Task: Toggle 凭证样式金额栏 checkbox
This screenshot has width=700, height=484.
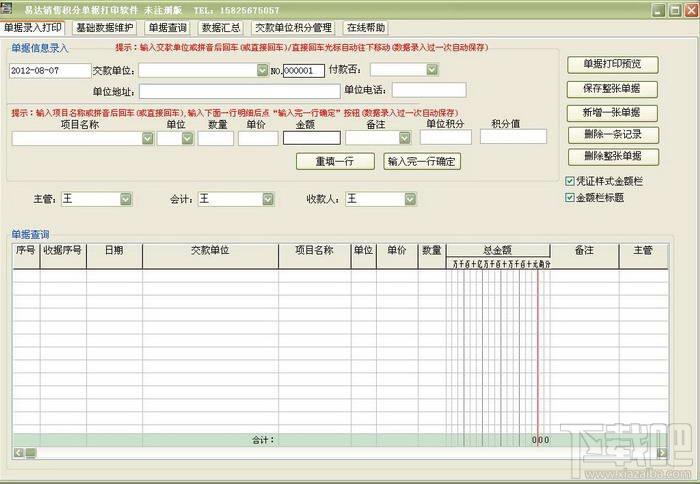Action: 570,181
